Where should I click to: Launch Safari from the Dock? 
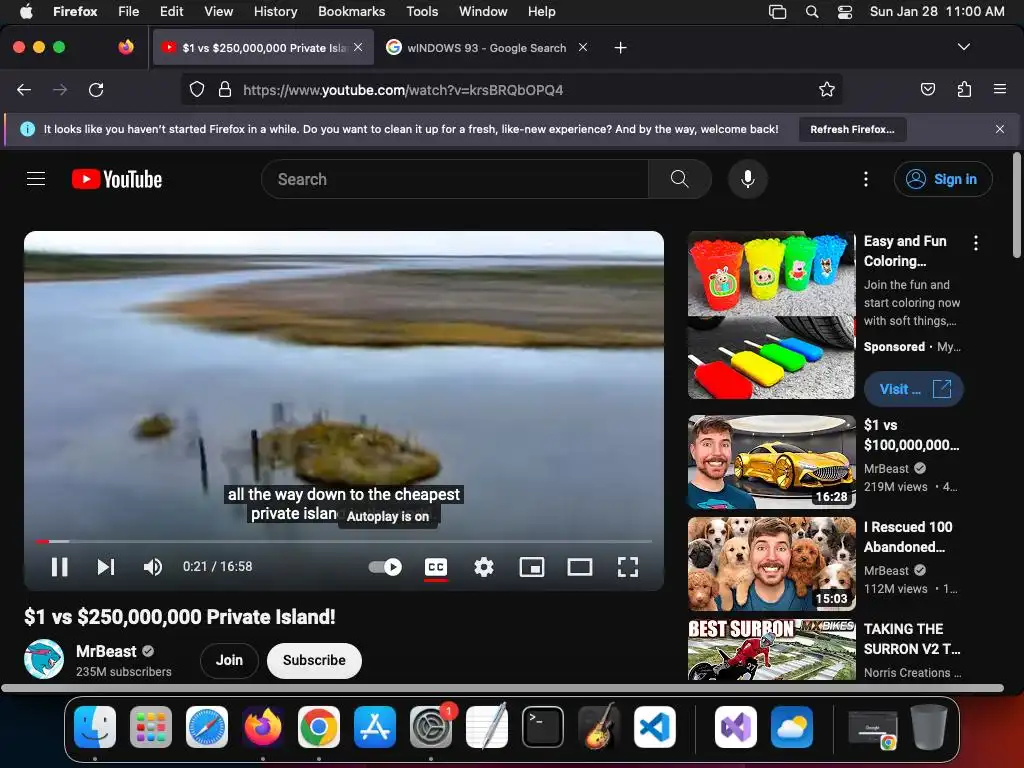(207, 726)
